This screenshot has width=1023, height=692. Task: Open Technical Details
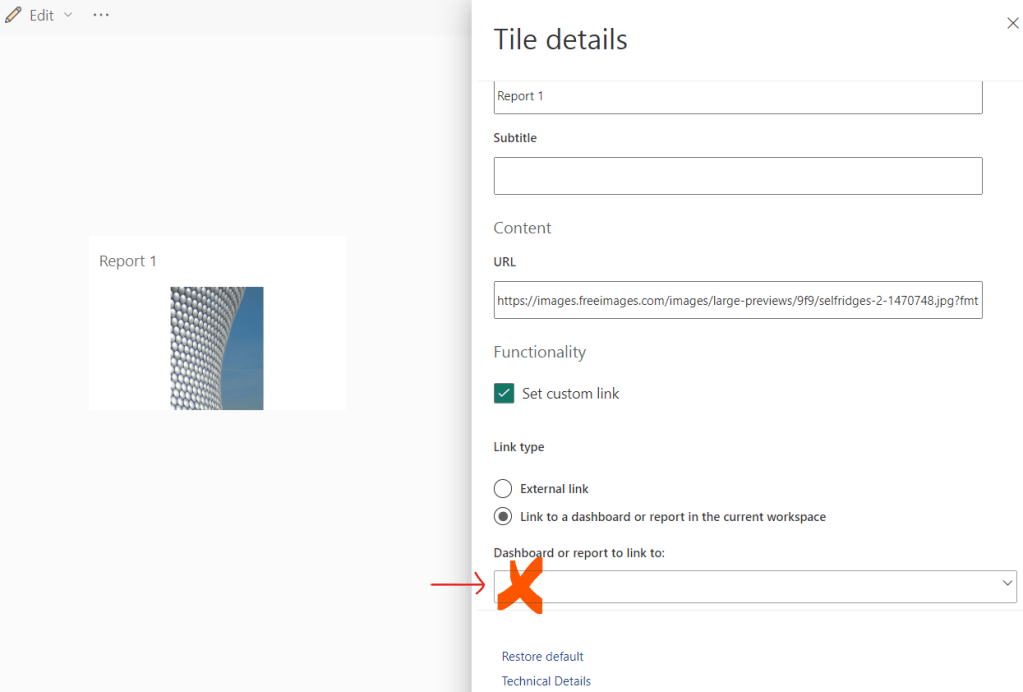click(x=546, y=680)
